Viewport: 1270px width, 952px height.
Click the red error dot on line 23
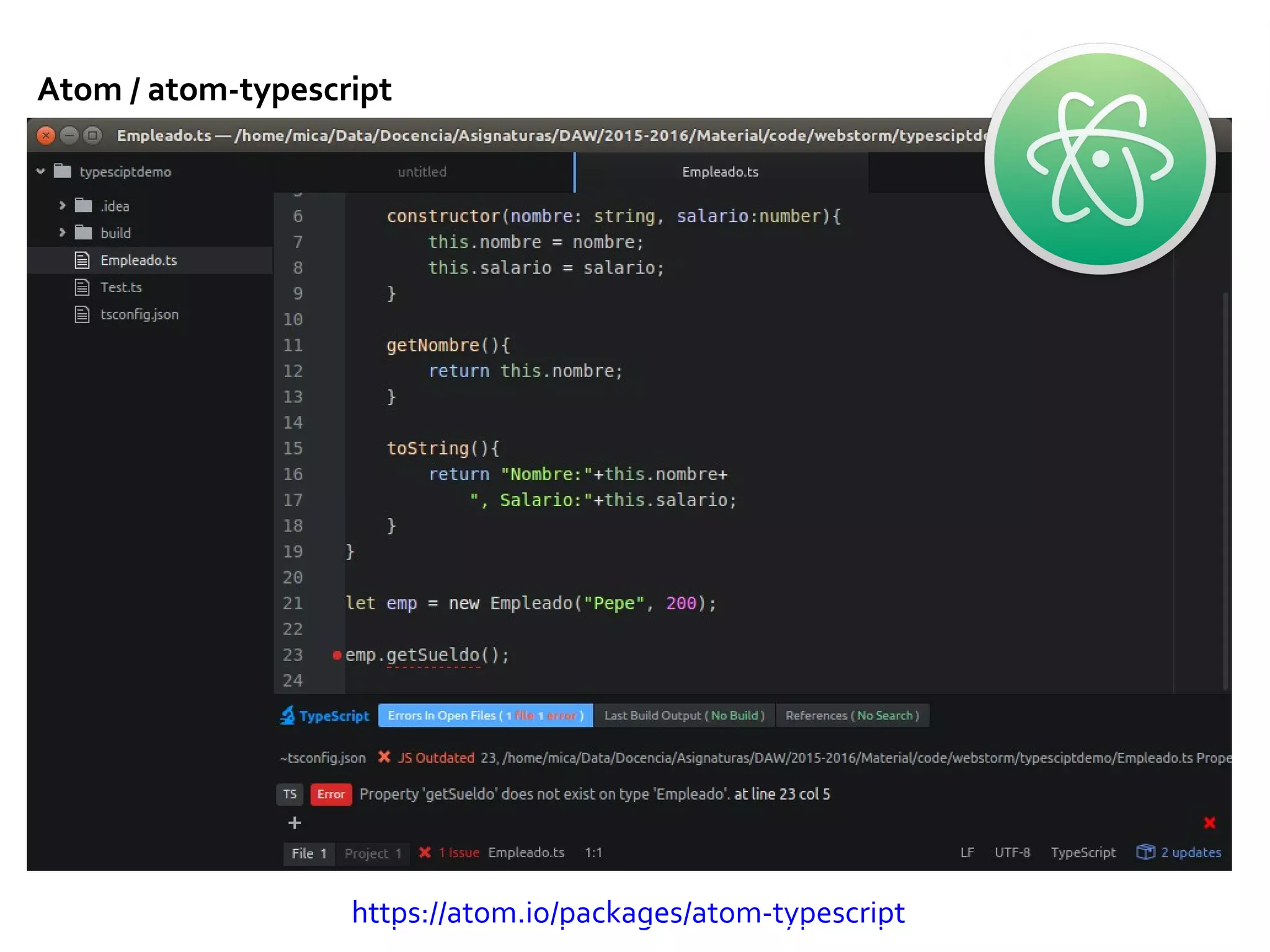click(x=337, y=655)
